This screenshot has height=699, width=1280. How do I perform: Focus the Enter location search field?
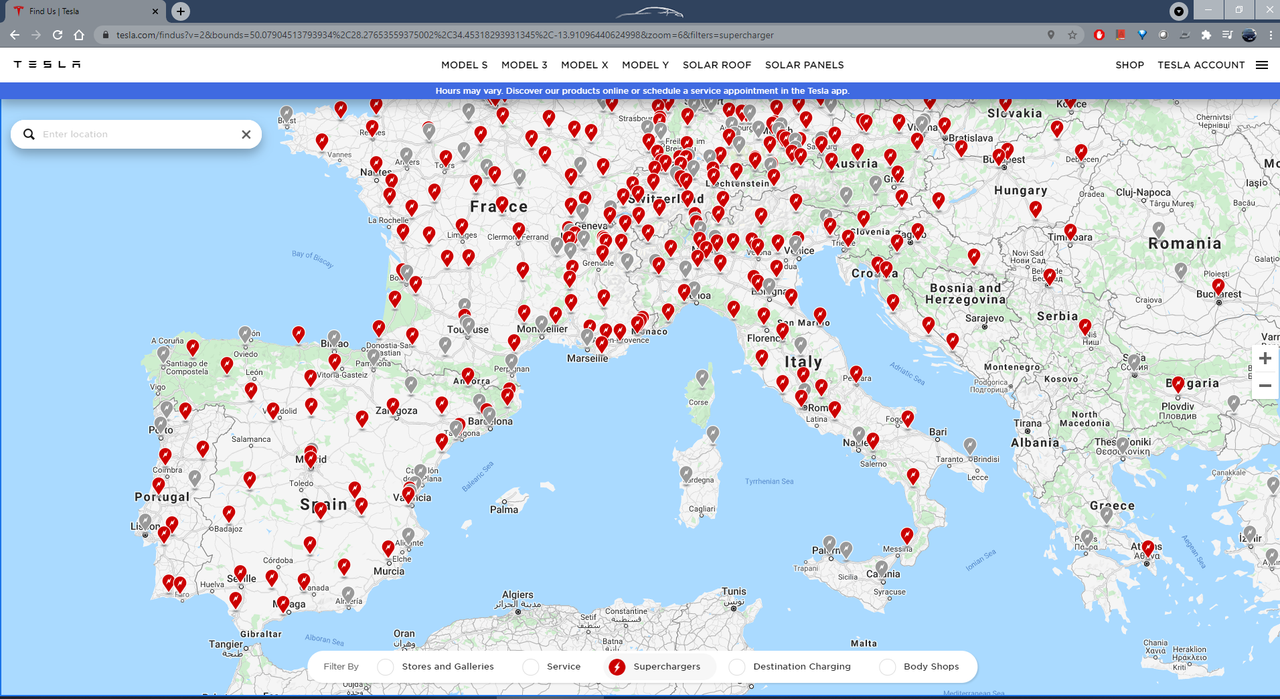tap(137, 134)
